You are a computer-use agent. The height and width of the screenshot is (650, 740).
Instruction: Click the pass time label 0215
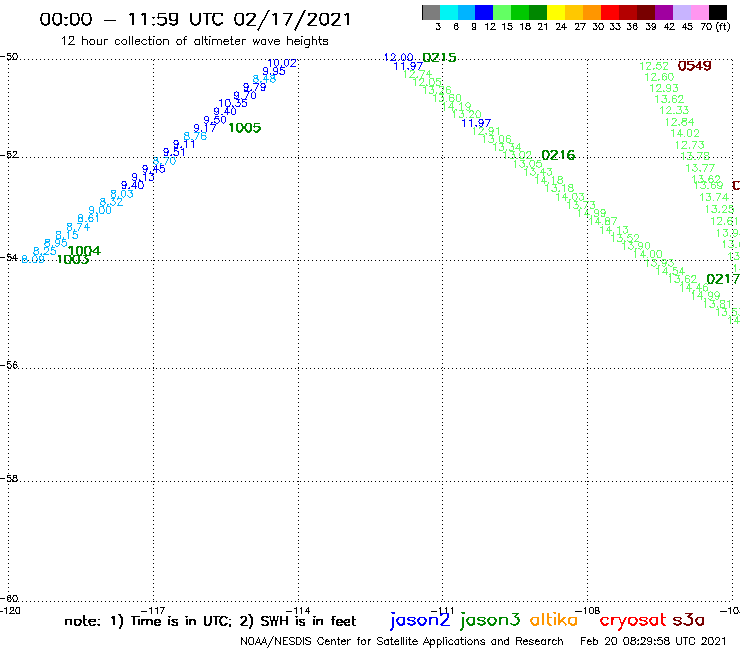click(439, 58)
